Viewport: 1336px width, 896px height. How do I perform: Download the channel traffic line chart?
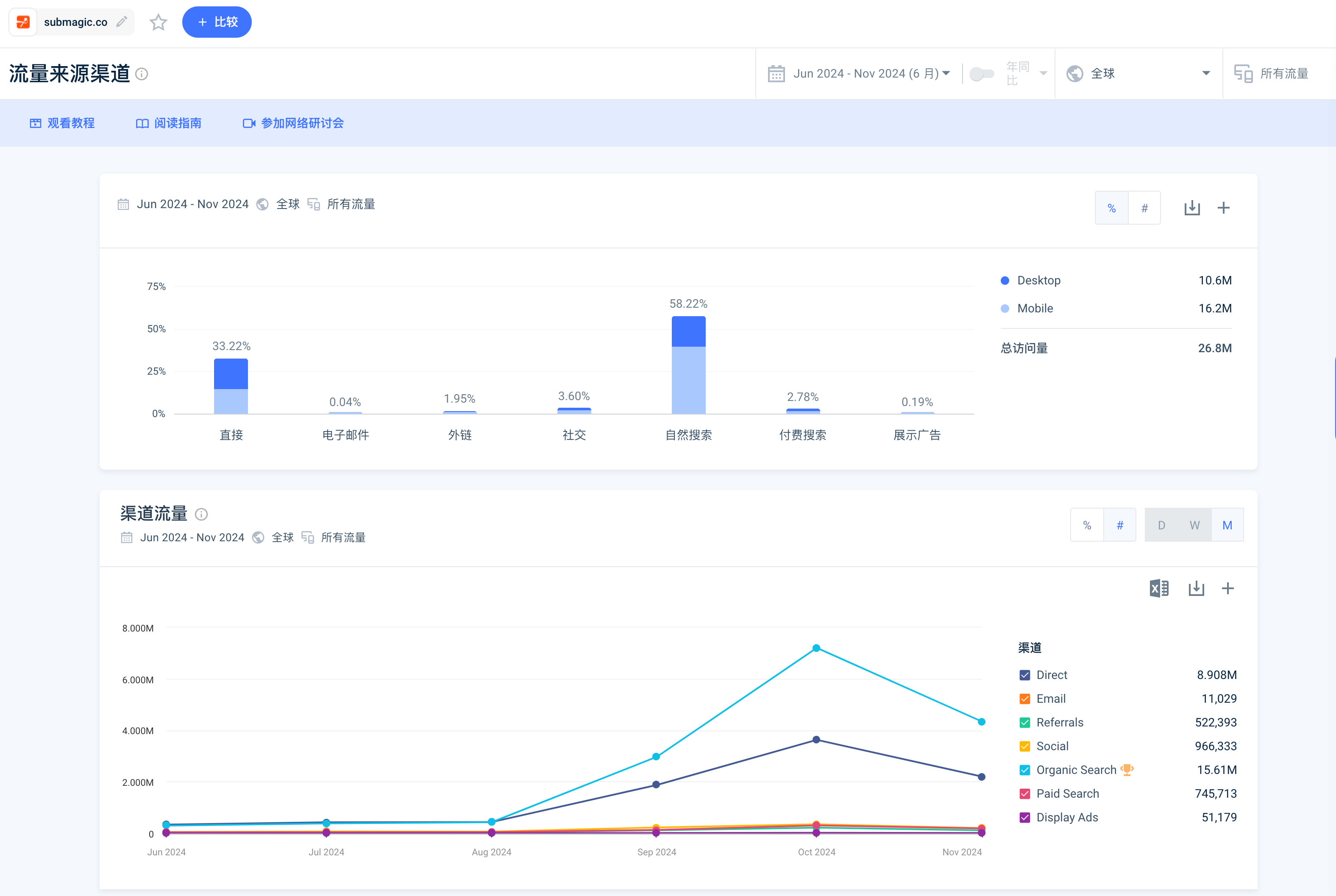(1196, 589)
